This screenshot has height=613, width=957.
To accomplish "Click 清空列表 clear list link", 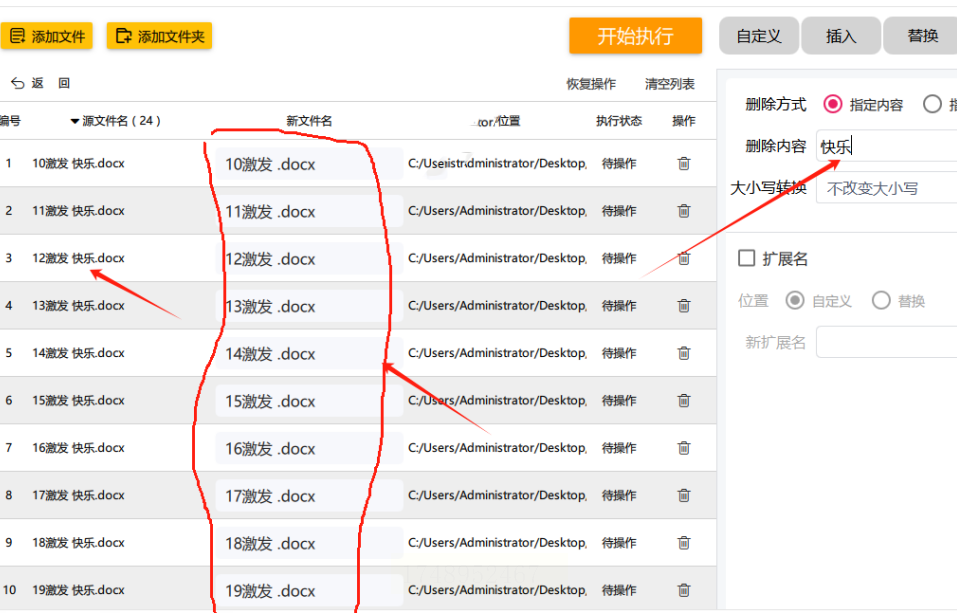I will point(670,84).
